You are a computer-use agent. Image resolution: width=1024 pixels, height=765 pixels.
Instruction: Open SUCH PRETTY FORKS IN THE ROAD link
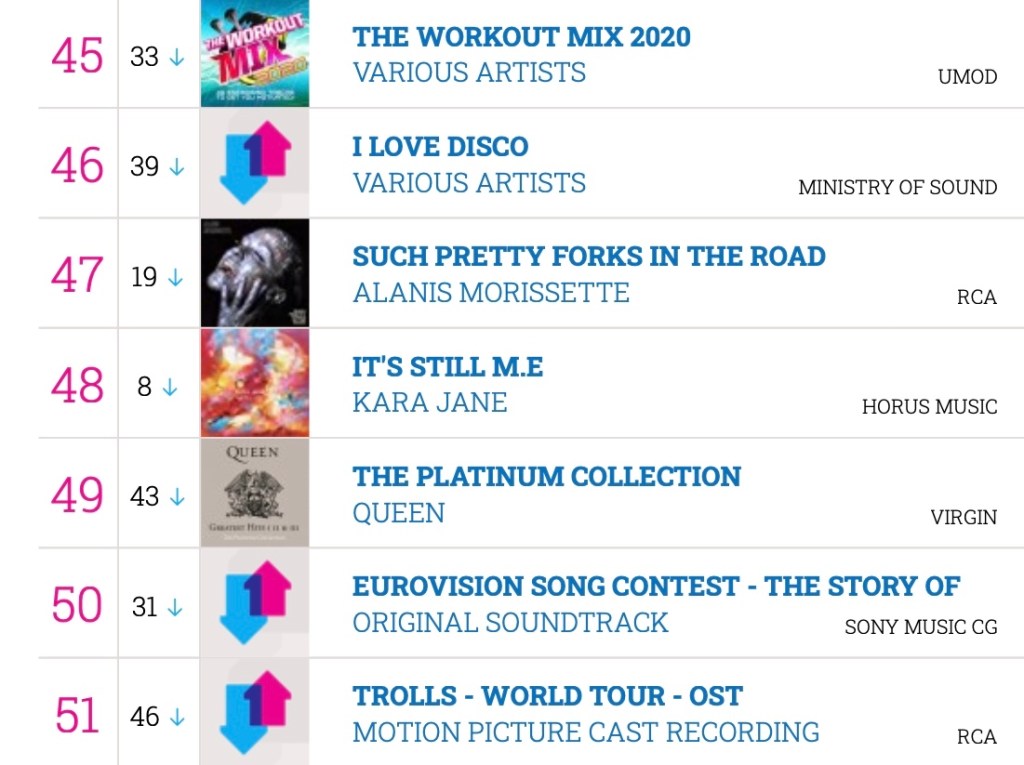[x=589, y=256]
